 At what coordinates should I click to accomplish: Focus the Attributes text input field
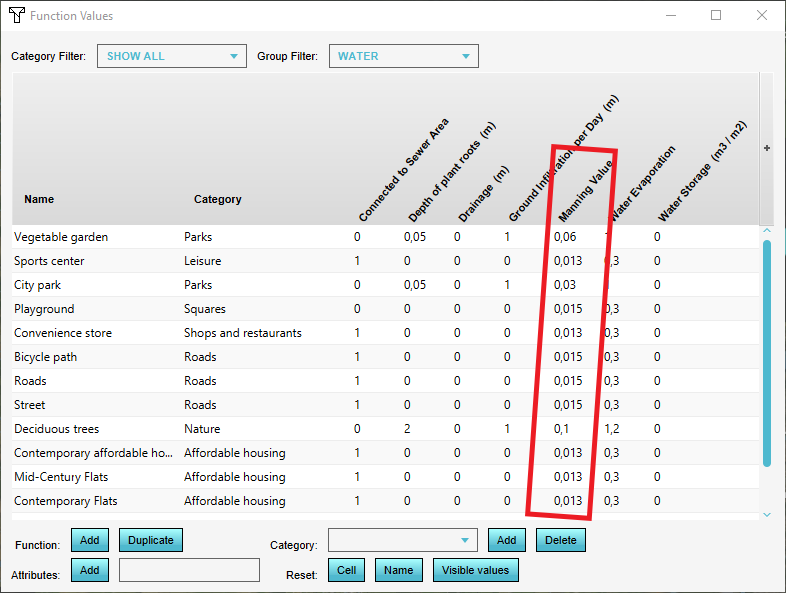(189, 570)
